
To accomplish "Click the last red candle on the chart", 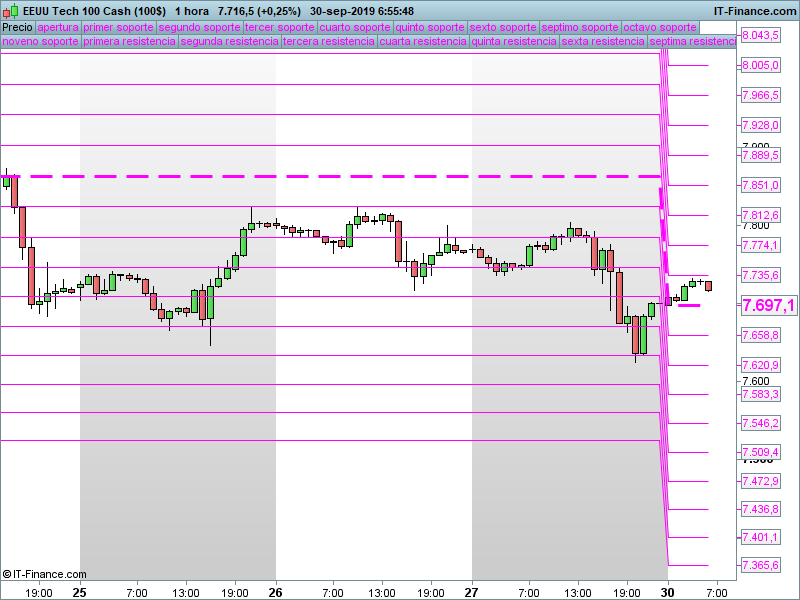I will tap(709, 286).
